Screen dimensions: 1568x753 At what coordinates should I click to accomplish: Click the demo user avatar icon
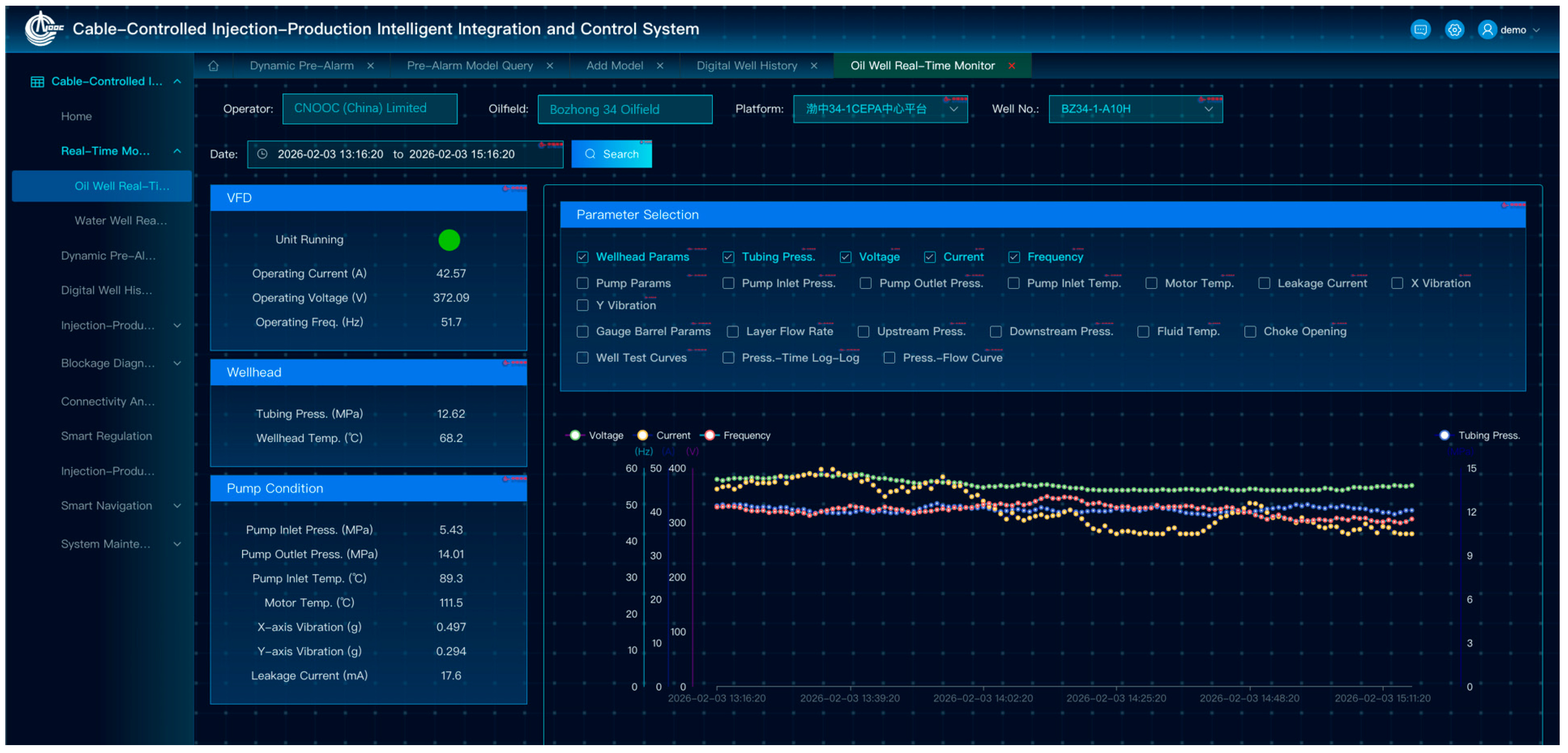[x=1487, y=29]
